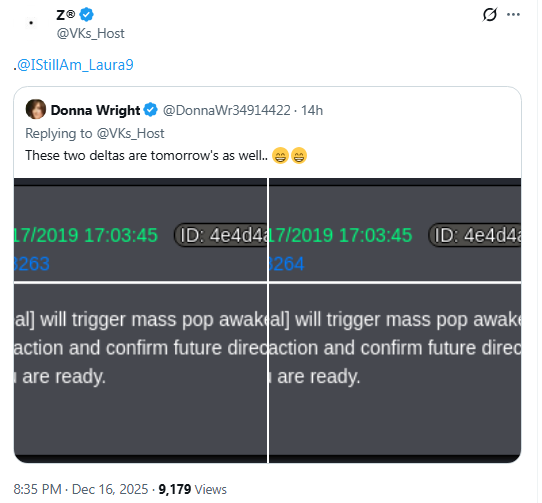Click Z's blue verified badge
The width and height of the screenshot is (542, 503).
tap(86, 15)
